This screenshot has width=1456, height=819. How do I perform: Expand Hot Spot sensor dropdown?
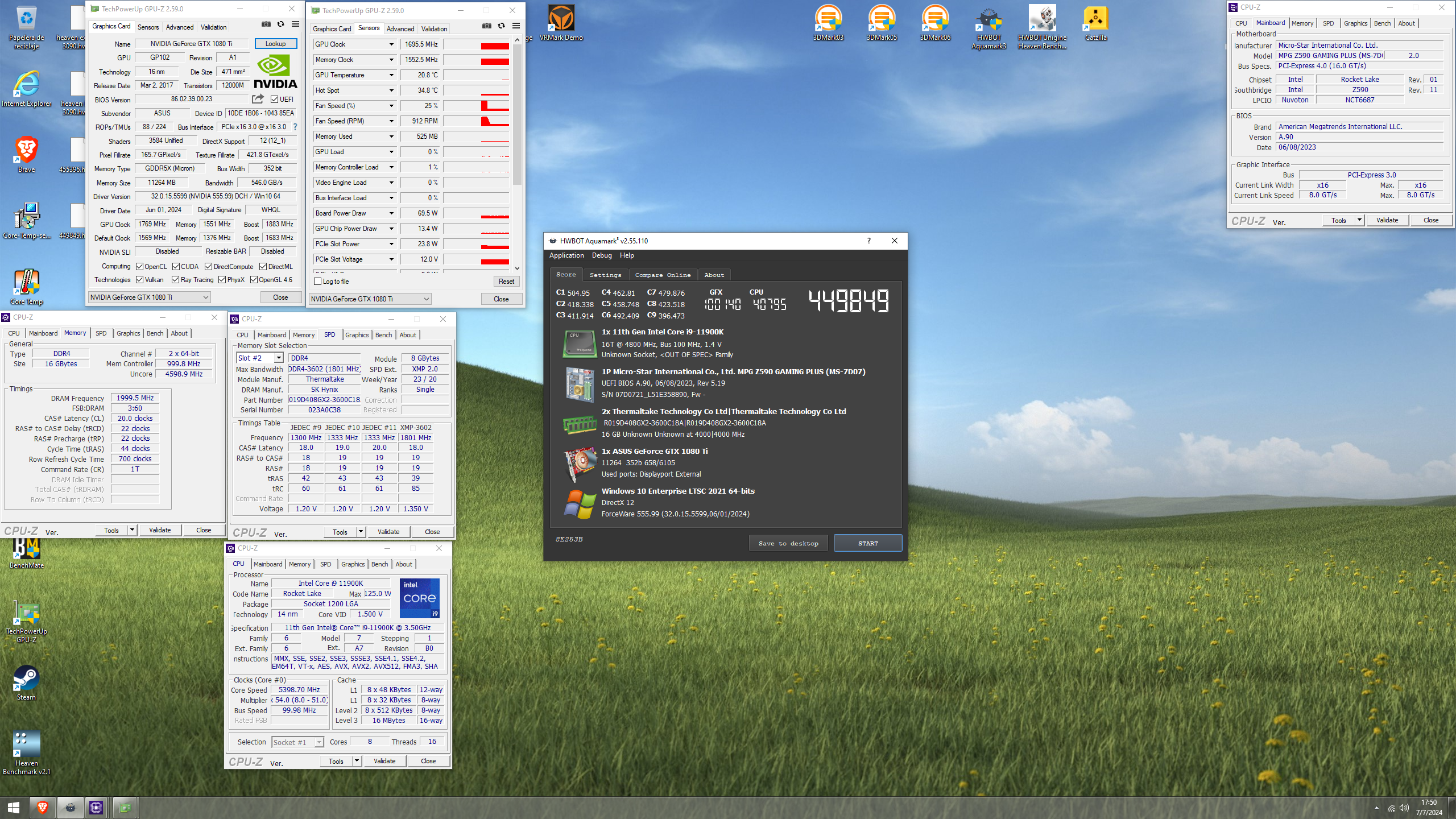coord(391,90)
